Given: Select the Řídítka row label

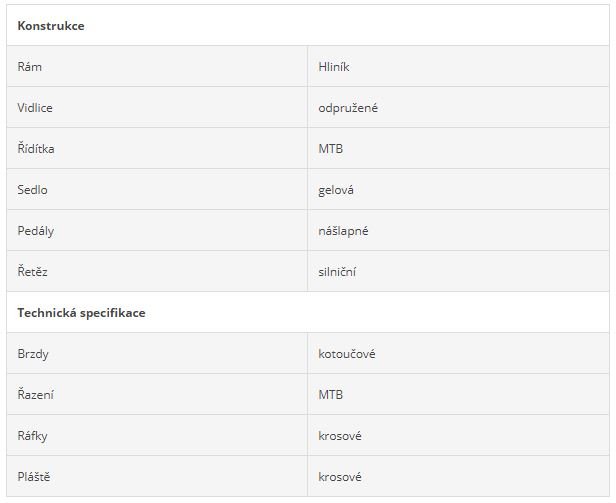Looking at the screenshot, I should (36, 149).
